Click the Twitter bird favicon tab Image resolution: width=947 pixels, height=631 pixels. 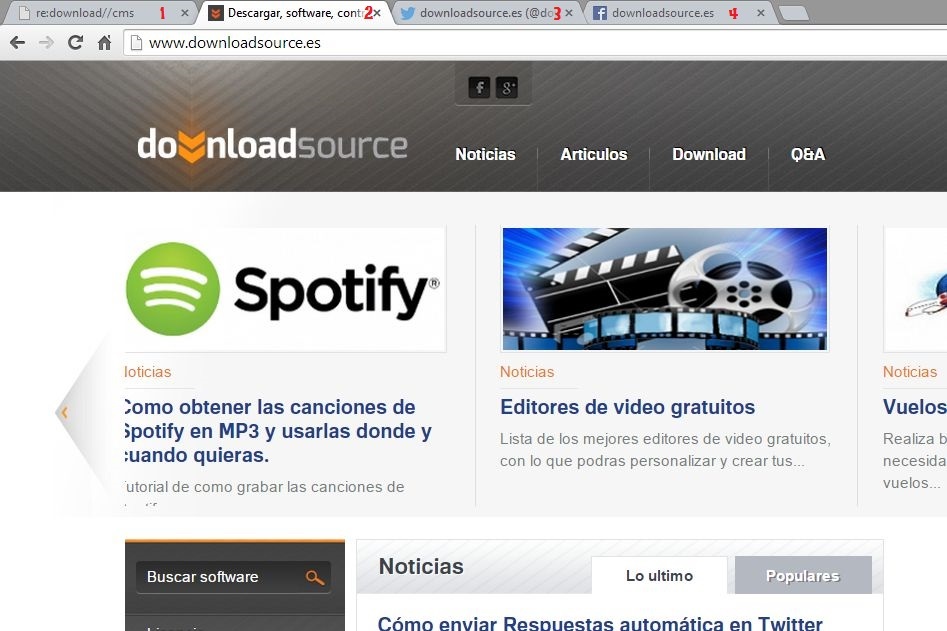[408, 13]
